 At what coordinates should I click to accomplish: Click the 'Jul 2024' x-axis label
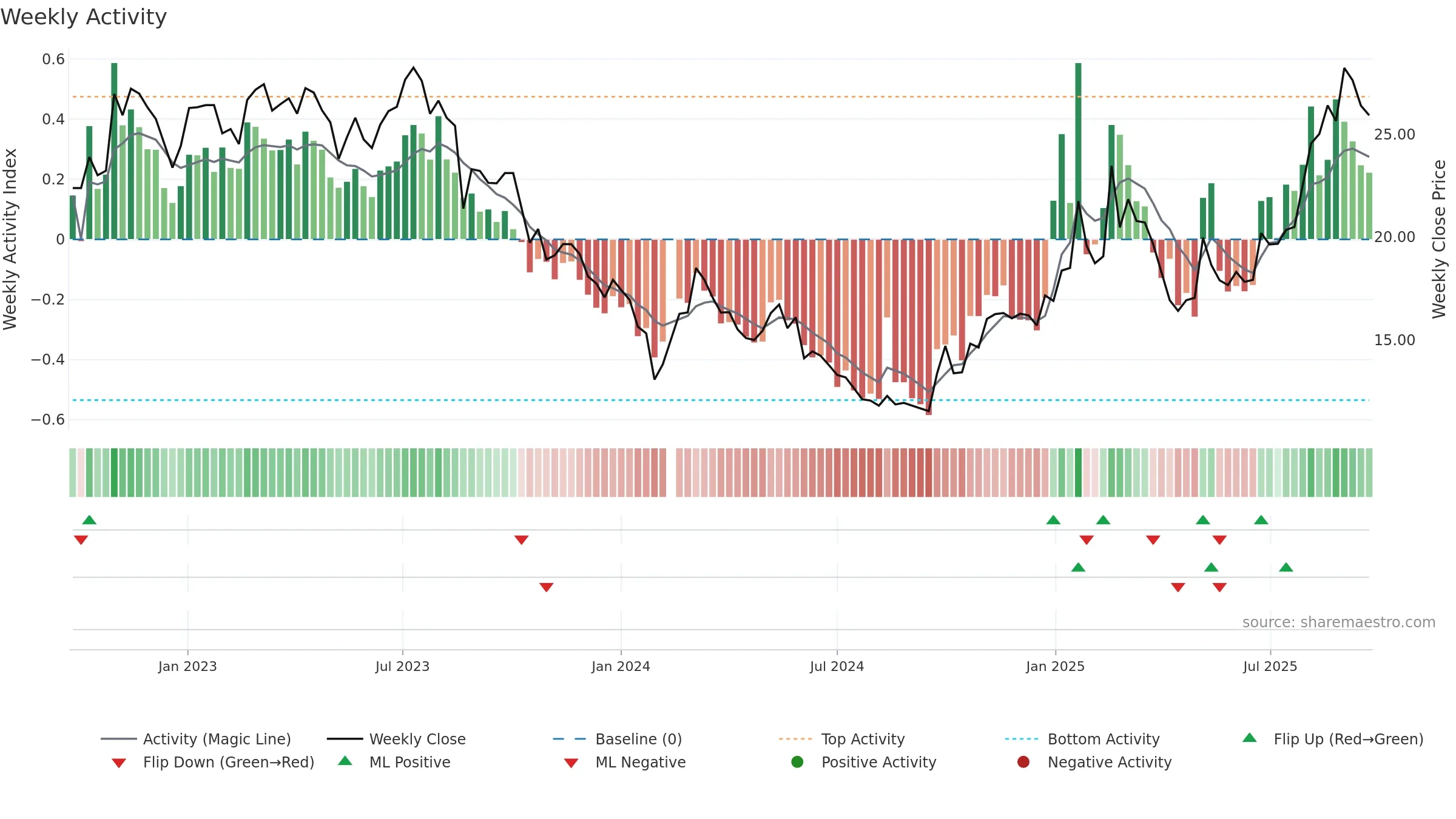837,666
